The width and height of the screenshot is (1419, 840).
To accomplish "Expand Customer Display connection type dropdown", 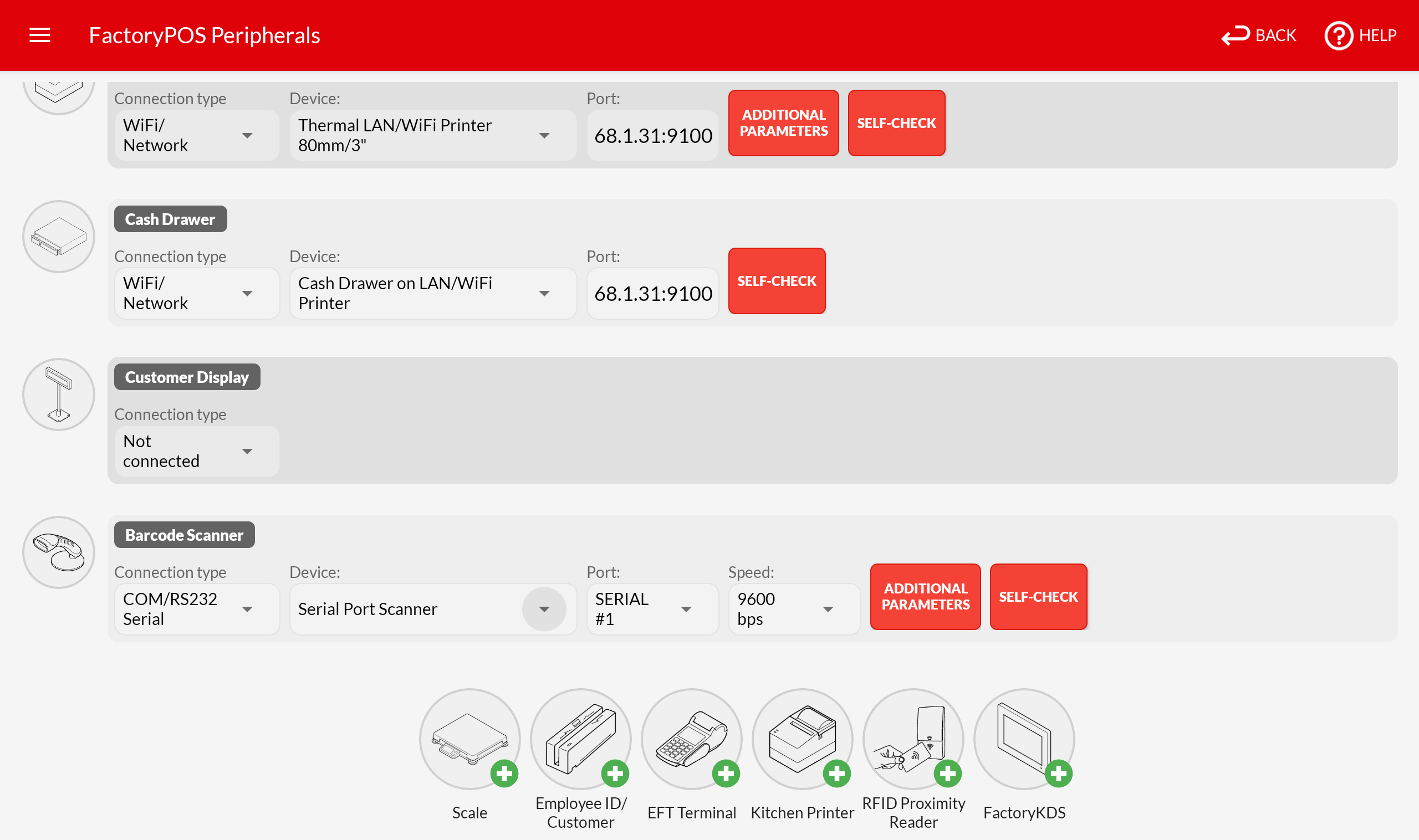I will pyautogui.click(x=196, y=451).
